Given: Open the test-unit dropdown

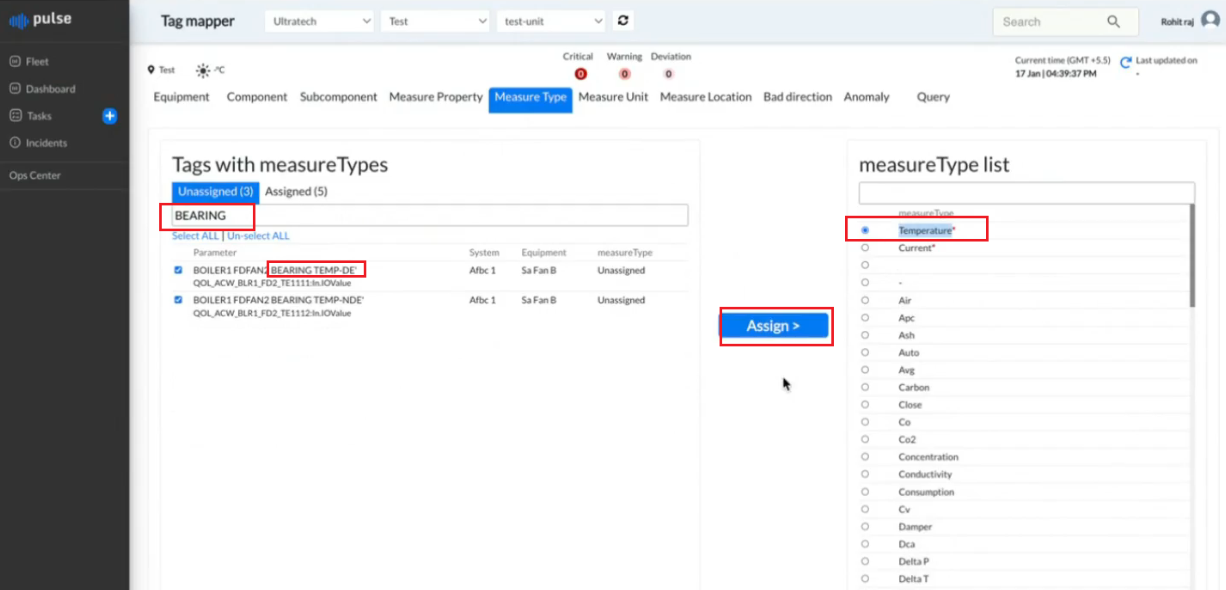Looking at the screenshot, I should coord(551,21).
